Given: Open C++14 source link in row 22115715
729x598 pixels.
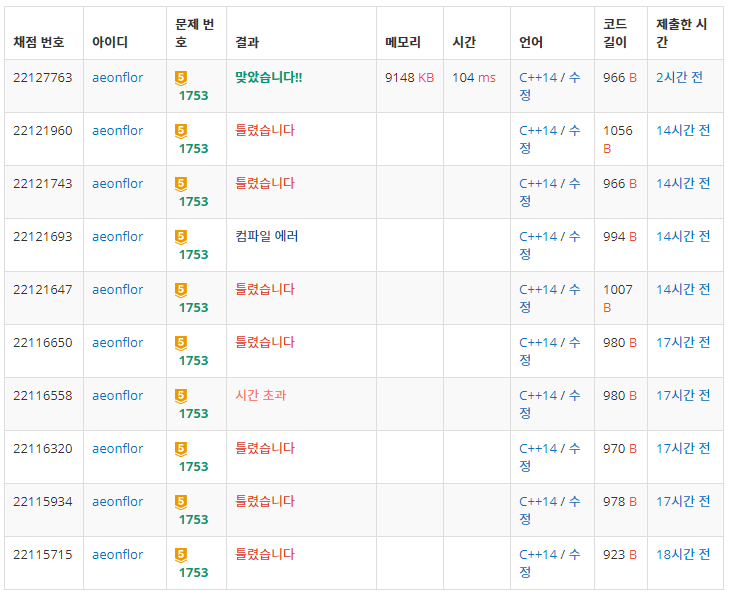Looking at the screenshot, I should [538, 555].
